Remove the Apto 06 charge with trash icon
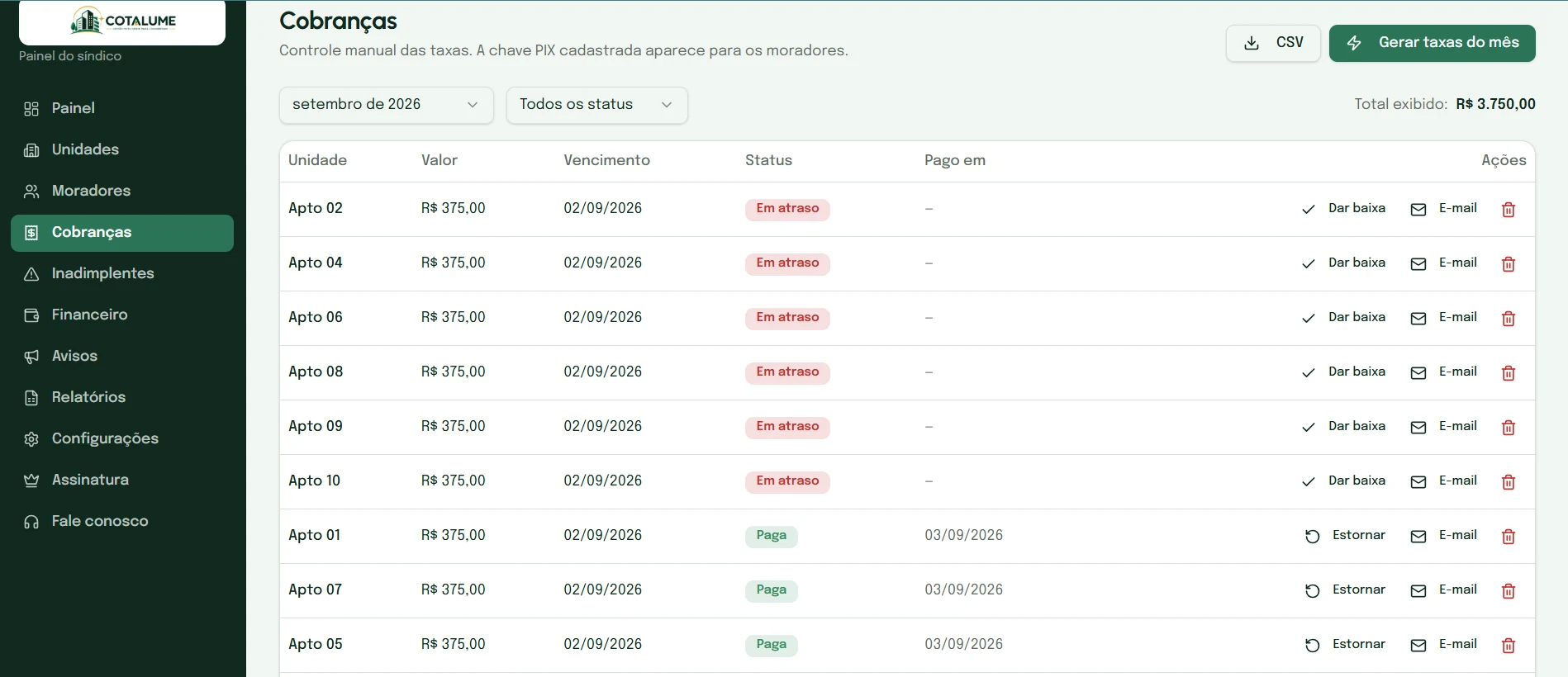Viewport: 1568px width, 677px height. (x=1508, y=319)
